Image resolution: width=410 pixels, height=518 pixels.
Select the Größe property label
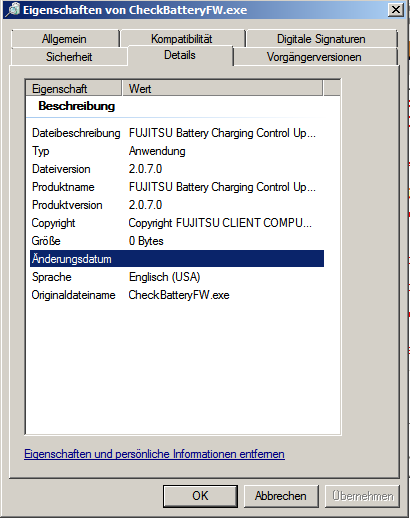point(46,241)
